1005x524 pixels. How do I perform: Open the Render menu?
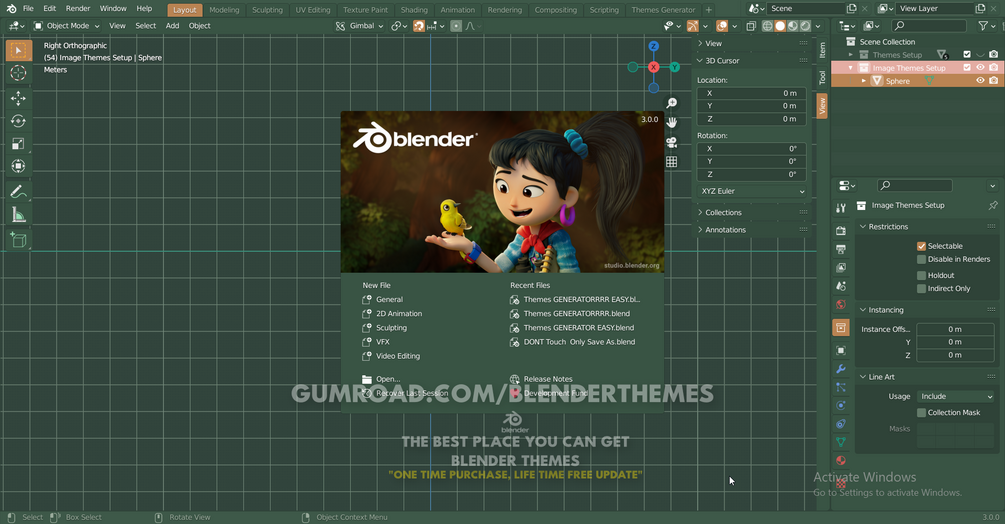point(78,8)
